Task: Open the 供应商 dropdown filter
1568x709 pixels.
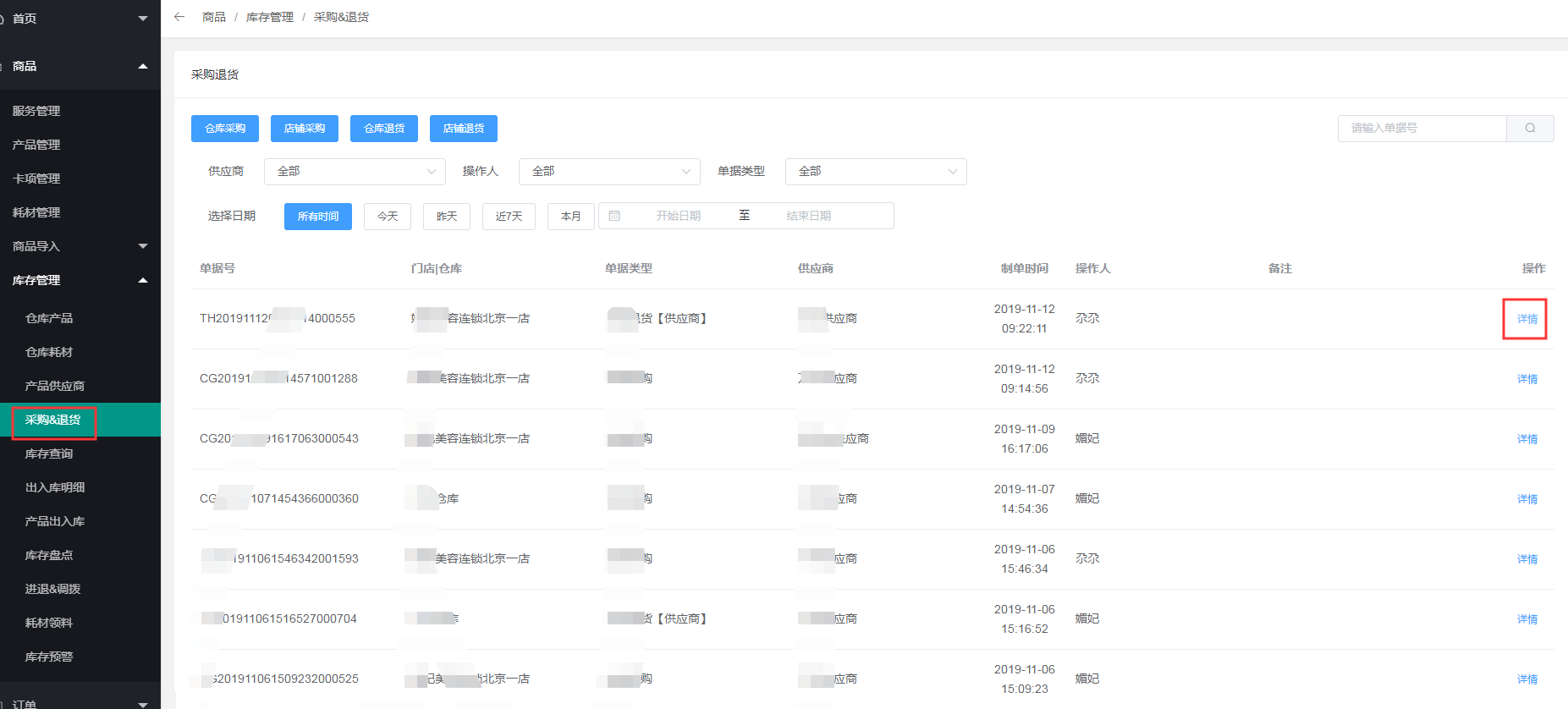Action: (355, 172)
